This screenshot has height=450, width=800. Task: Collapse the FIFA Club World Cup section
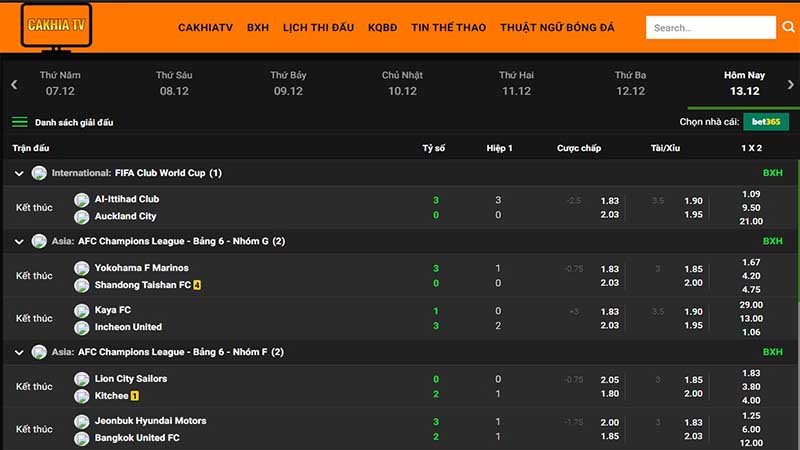(x=19, y=173)
